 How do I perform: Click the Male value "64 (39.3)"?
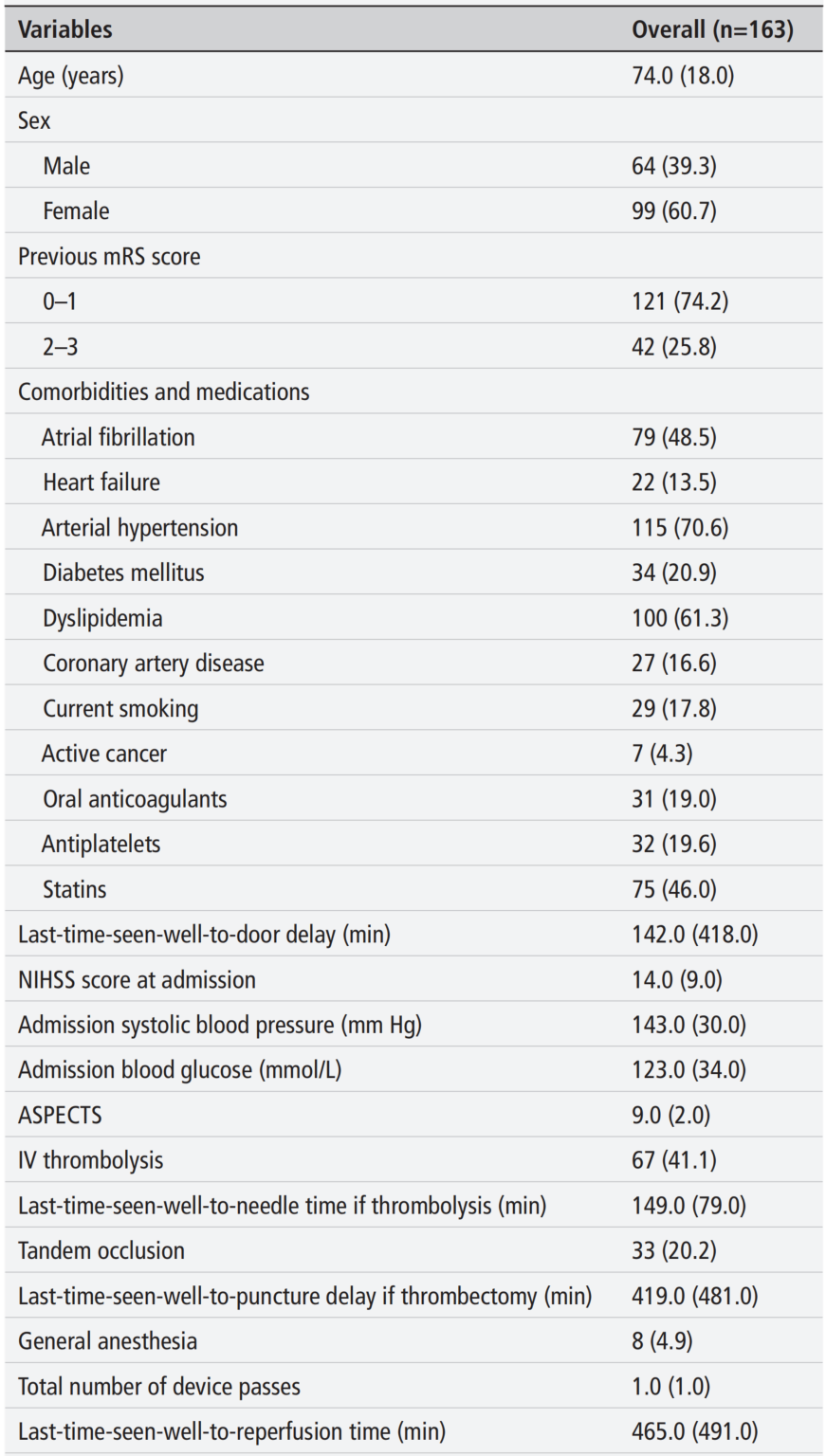(674, 166)
